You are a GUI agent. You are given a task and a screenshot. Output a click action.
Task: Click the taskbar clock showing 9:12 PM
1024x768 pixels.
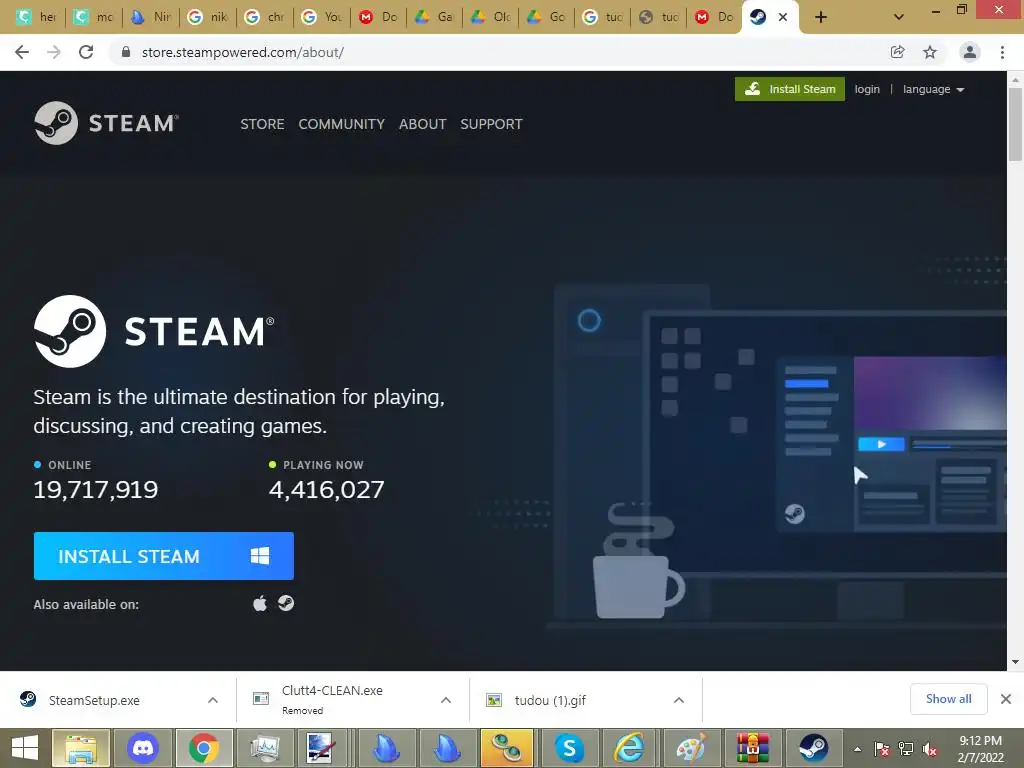[980, 749]
